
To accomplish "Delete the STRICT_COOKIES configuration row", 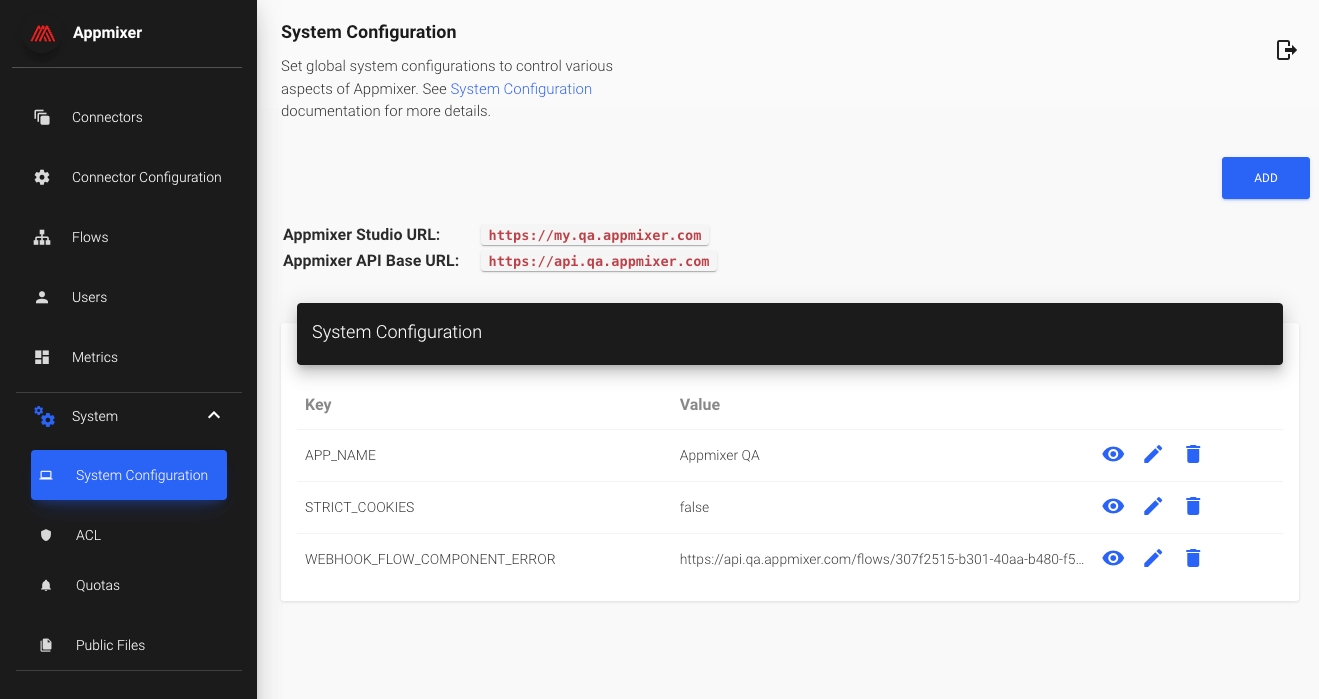I will click(1192, 507).
